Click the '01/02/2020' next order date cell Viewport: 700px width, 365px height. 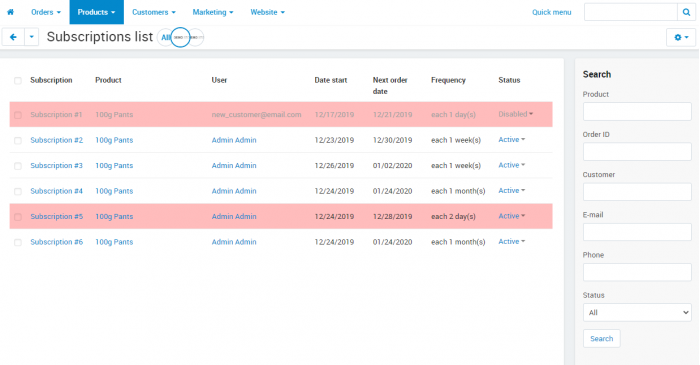(x=392, y=166)
